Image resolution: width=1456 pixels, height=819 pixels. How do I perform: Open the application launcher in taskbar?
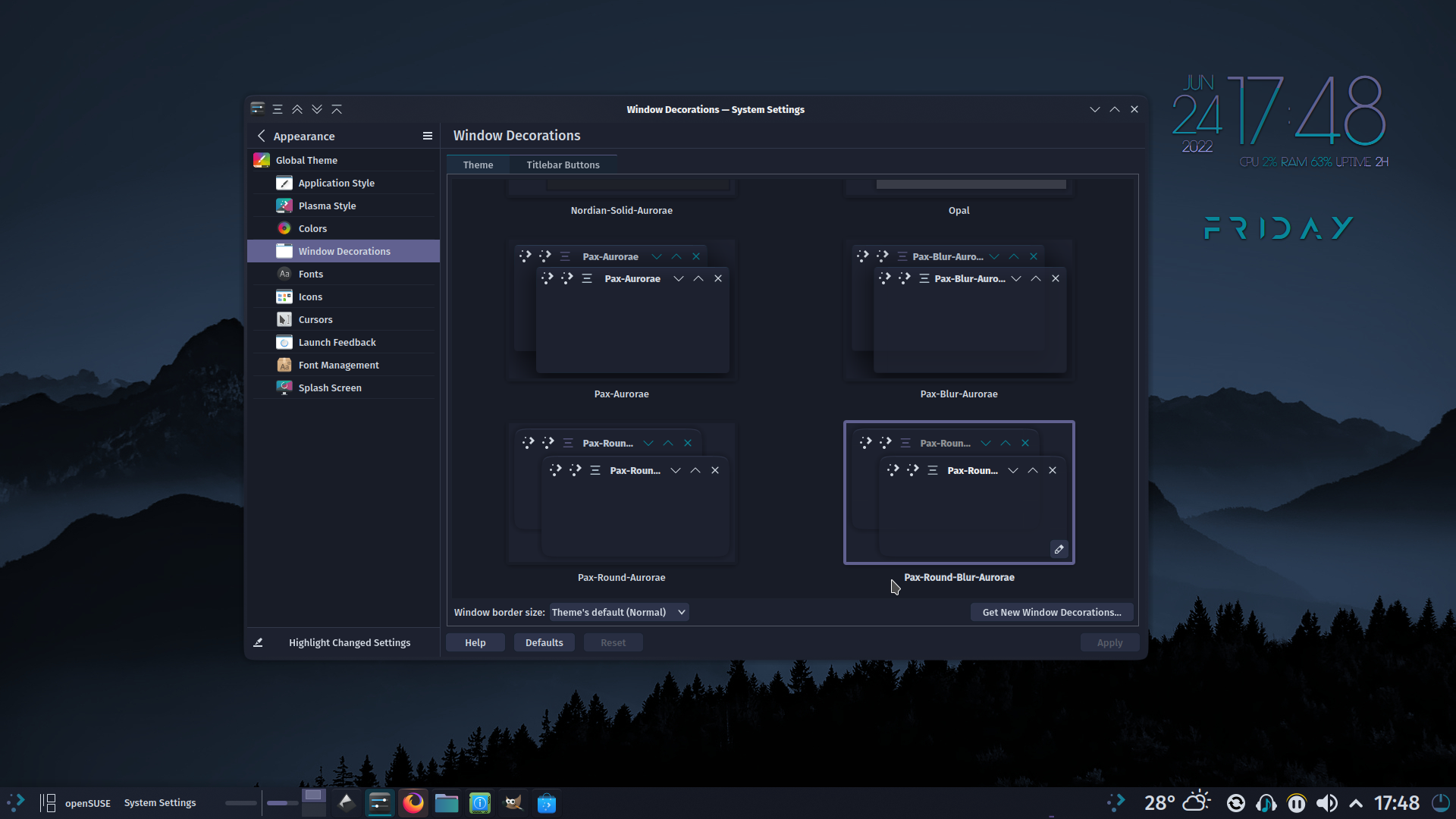[x=16, y=802]
